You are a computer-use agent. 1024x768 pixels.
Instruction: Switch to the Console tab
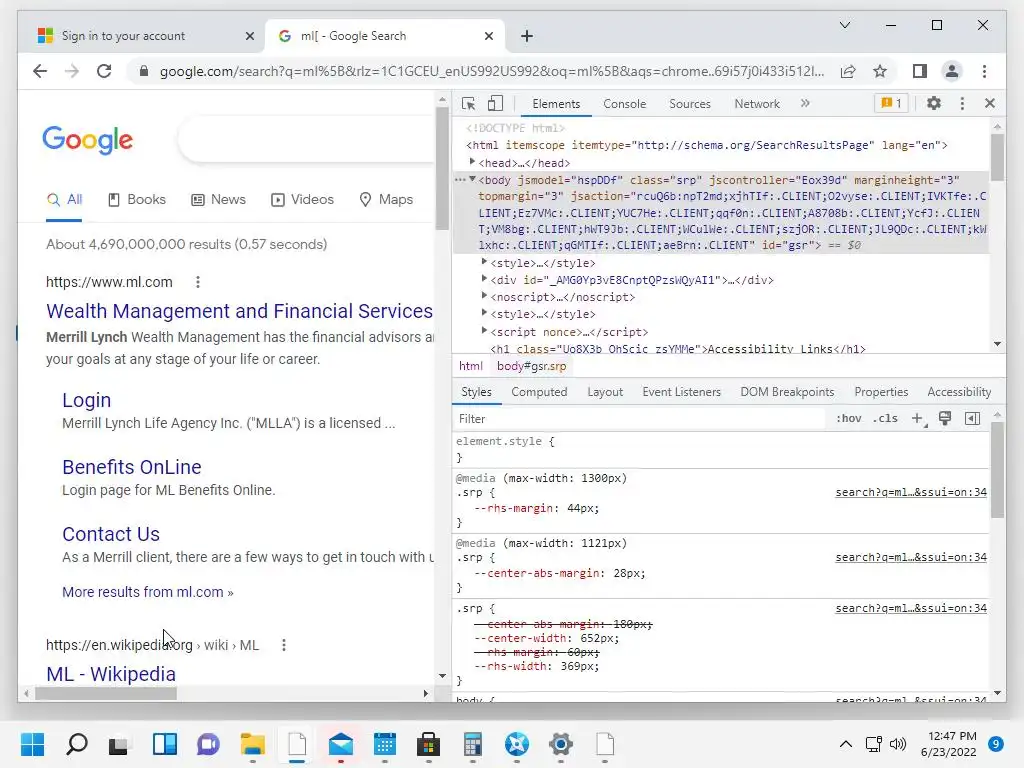pos(624,104)
